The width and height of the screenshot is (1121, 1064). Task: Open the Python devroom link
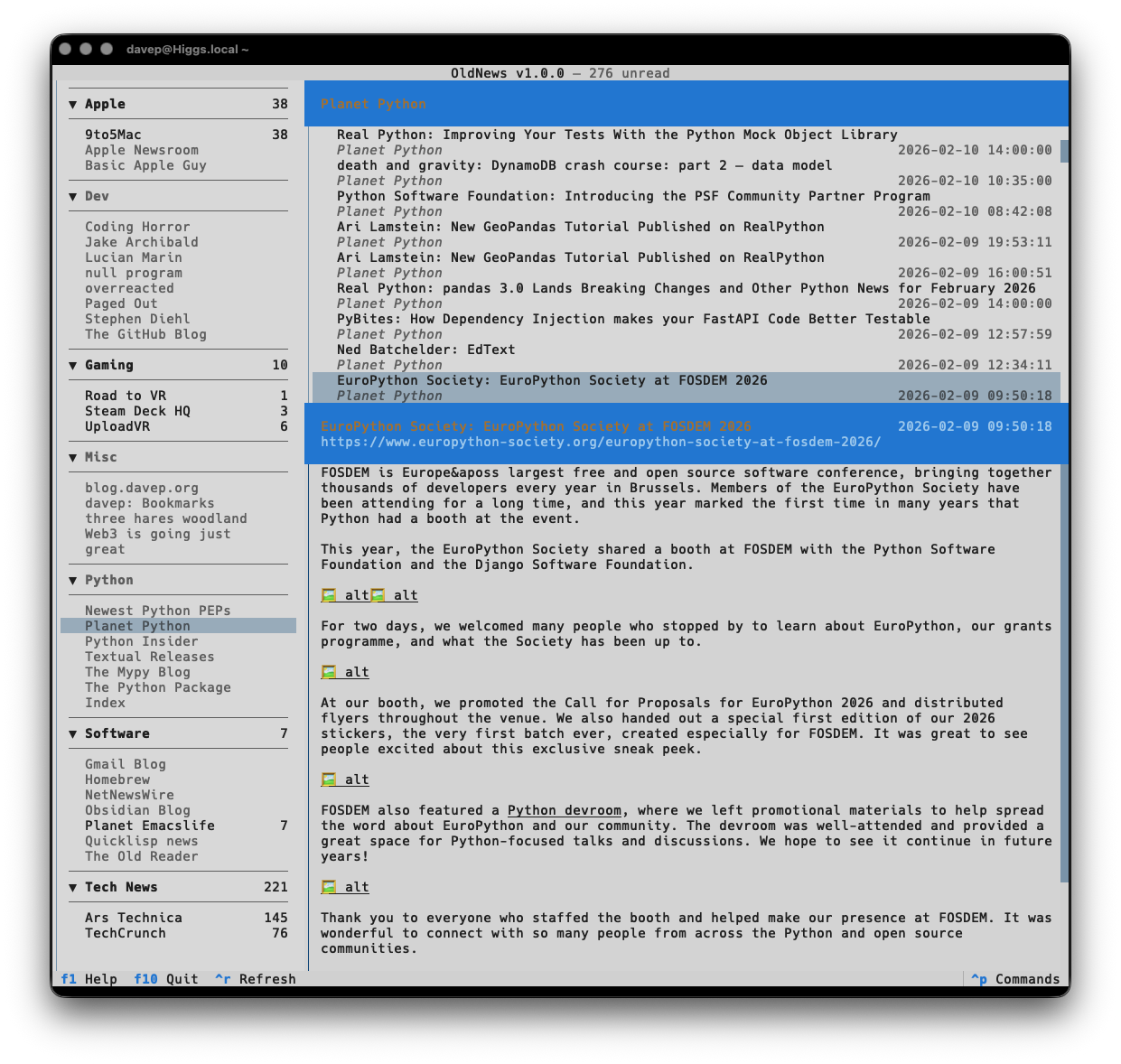pyautogui.click(x=564, y=811)
